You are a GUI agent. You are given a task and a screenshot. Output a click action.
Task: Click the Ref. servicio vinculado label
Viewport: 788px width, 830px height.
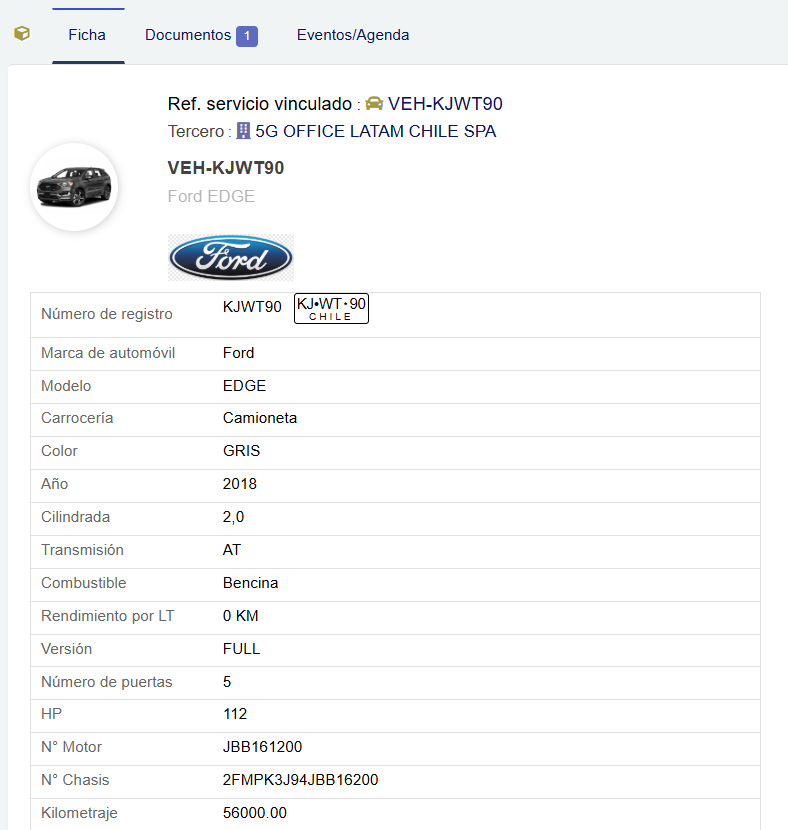(x=260, y=104)
